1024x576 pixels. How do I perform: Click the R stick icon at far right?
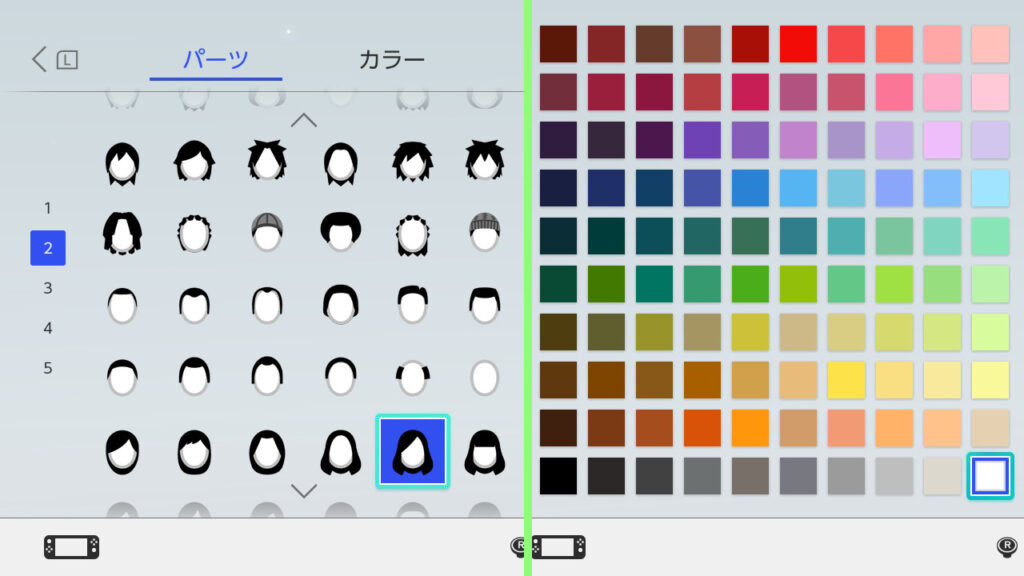pyautogui.click(x=1007, y=547)
